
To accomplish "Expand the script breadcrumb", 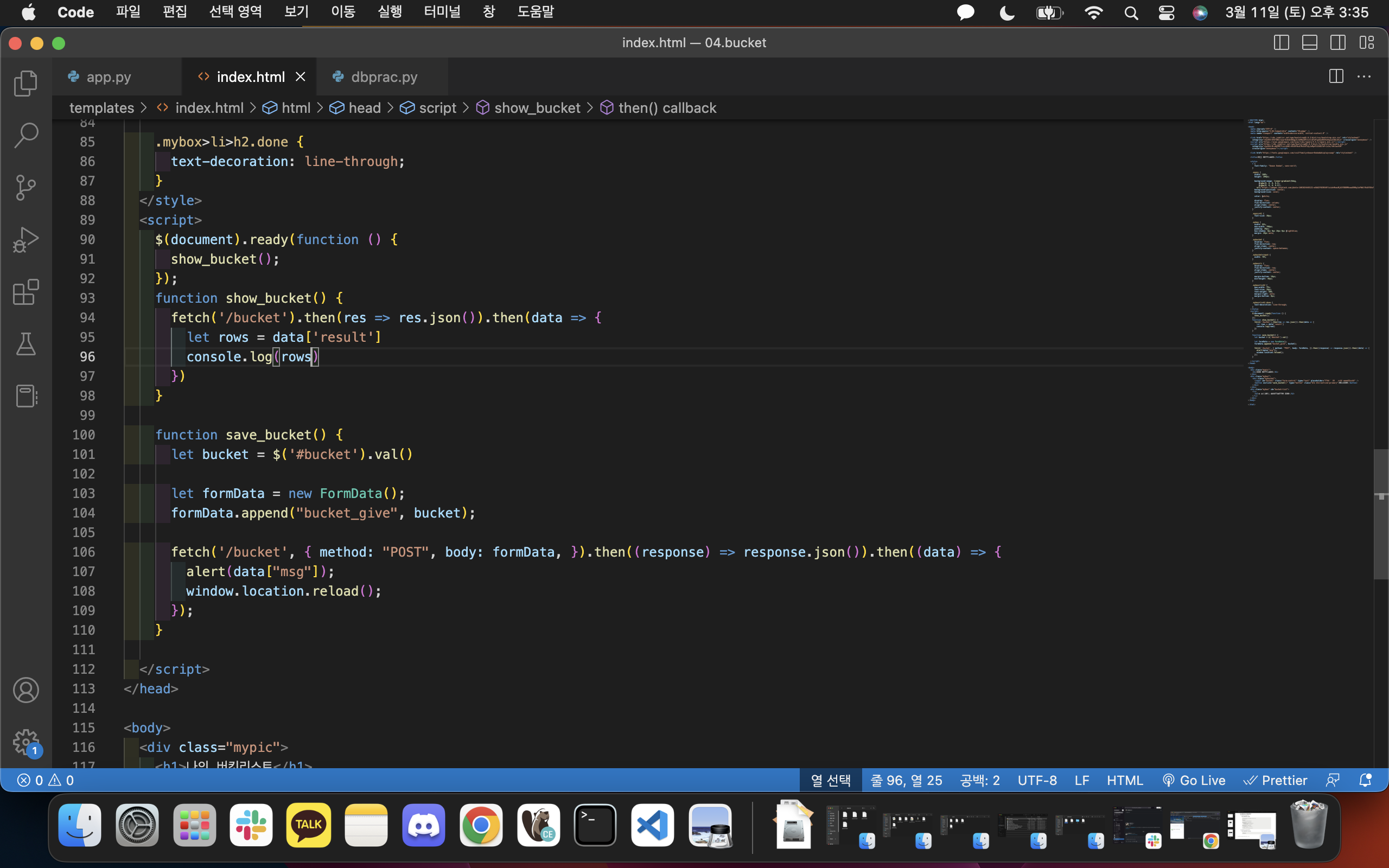I will 428,108.
